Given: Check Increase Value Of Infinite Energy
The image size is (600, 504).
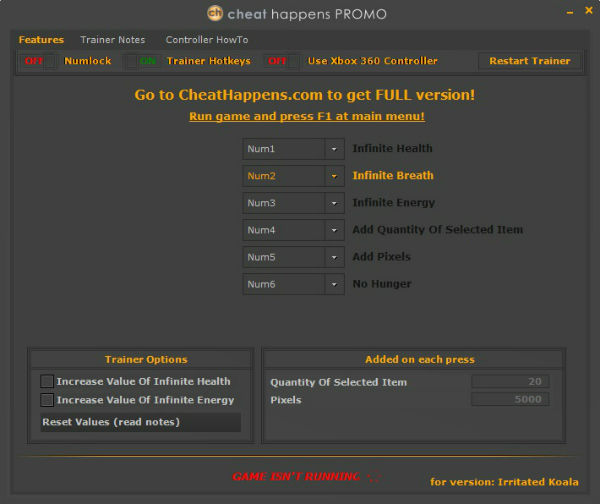Looking at the screenshot, I should (47, 400).
